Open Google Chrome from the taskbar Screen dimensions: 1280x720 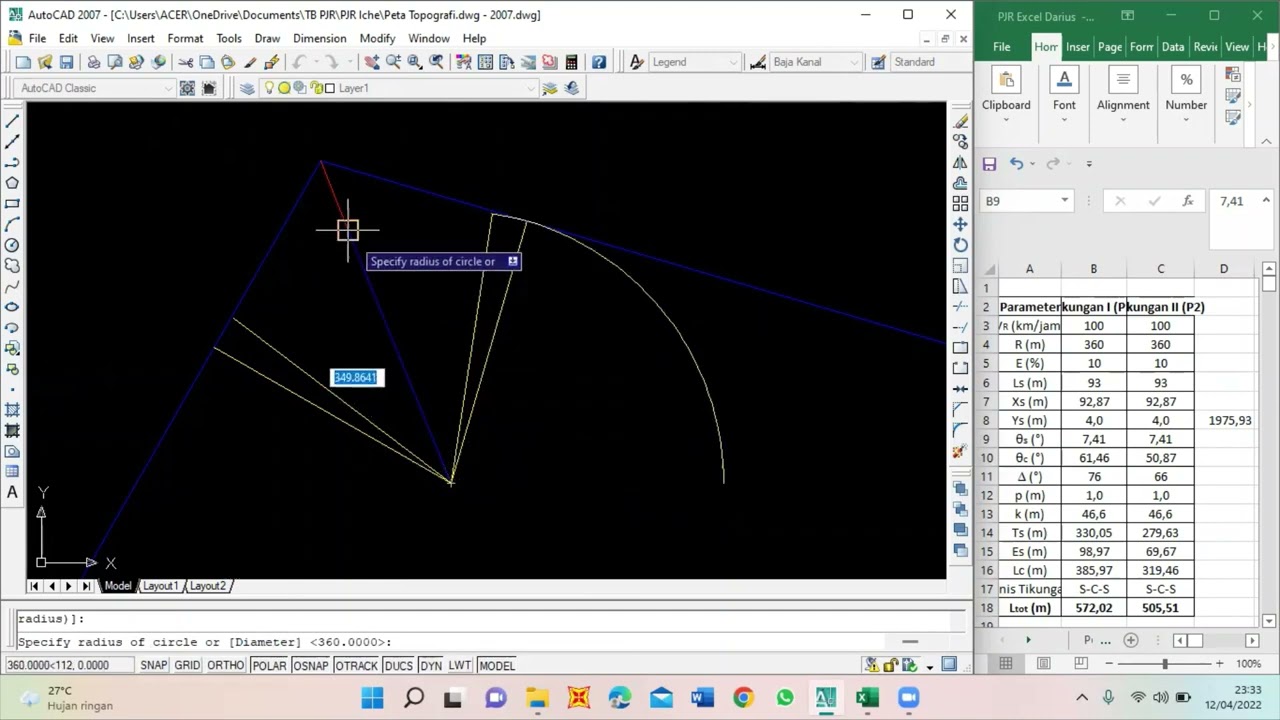tap(743, 697)
